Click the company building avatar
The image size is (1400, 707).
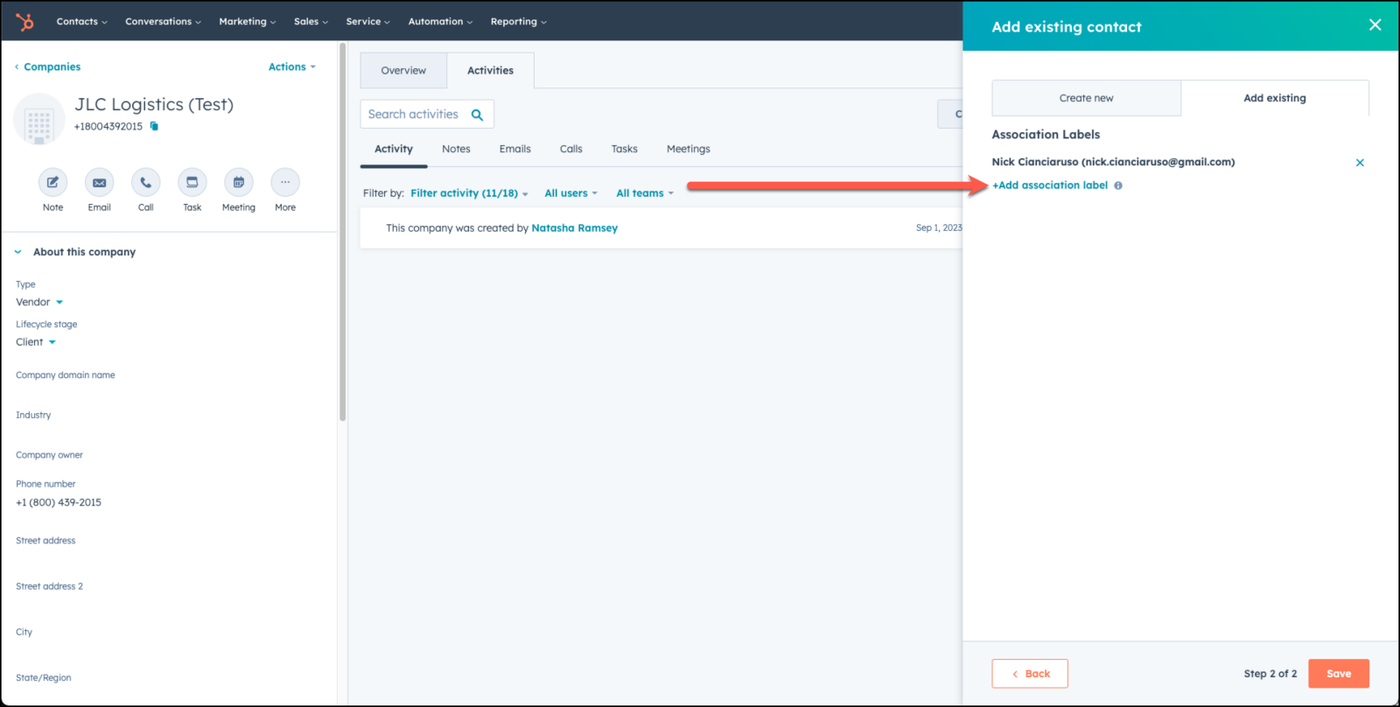pyautogui.click(x=39, y=120)
